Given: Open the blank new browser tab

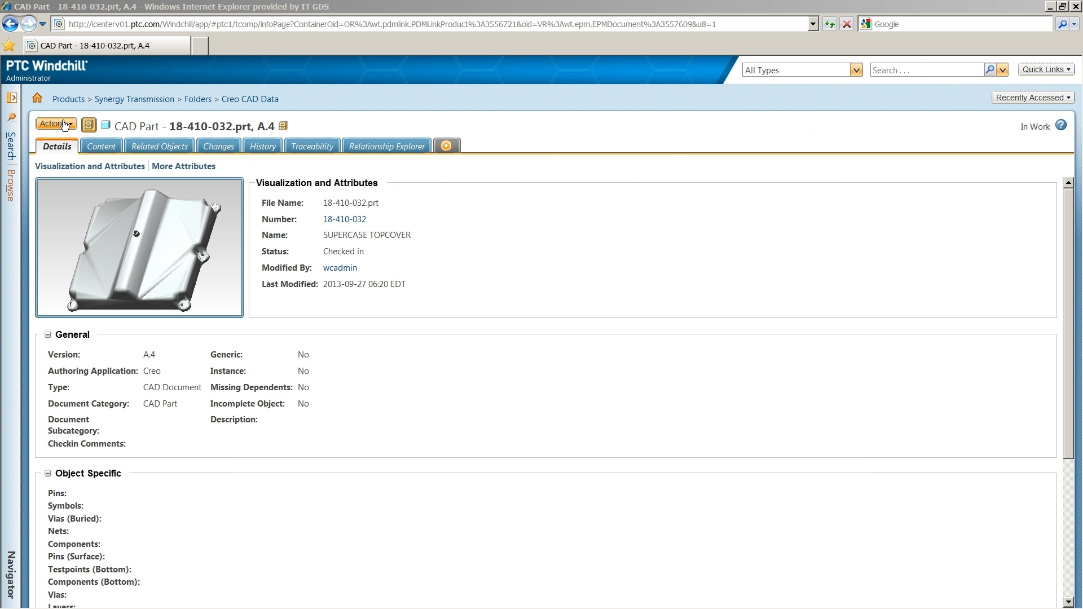Looking at the screenshot, I should [x=199, y=46].
